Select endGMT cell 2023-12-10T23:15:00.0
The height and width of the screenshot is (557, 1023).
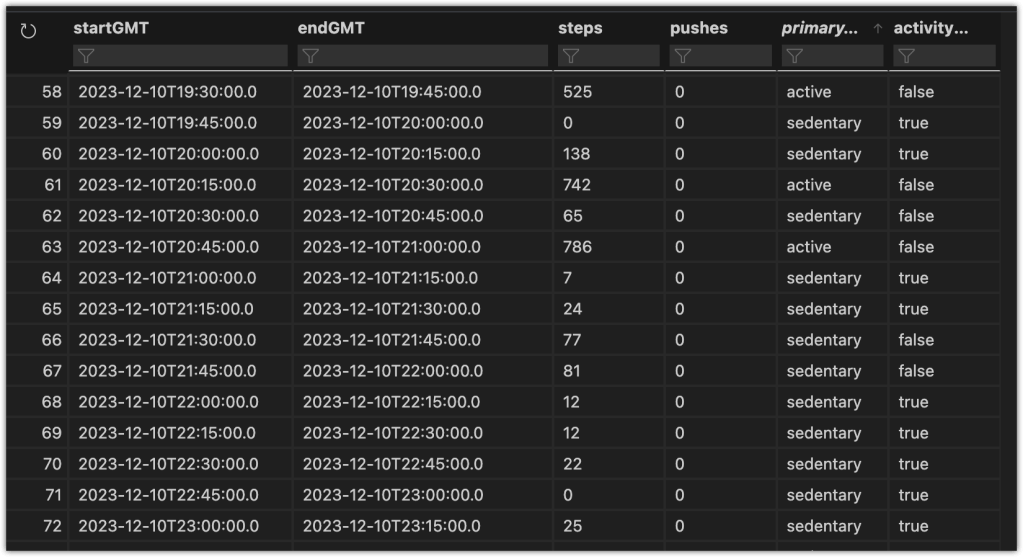pyautogui.click(x=391, y=526)
